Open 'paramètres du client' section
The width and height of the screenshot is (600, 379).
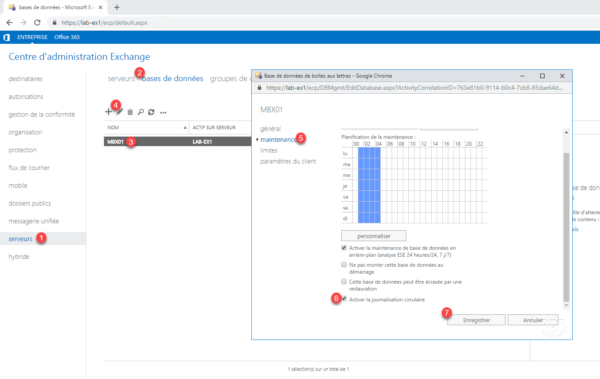point(288,161)
